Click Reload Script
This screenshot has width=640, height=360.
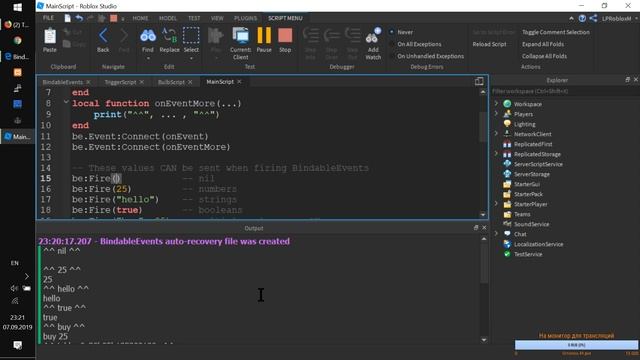tap(489, 44)
